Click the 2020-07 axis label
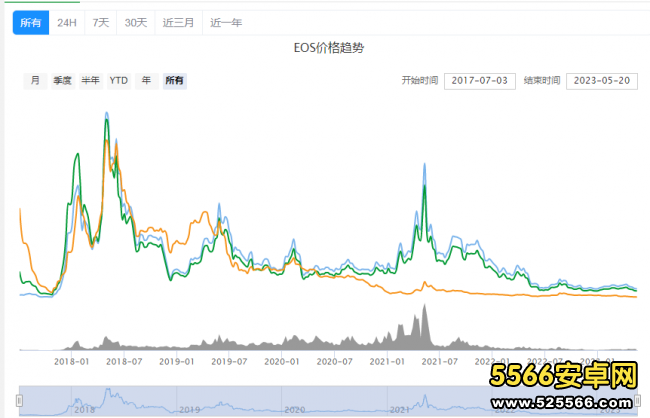The width and height of the screenshot is (650, 418). (335, 362)
